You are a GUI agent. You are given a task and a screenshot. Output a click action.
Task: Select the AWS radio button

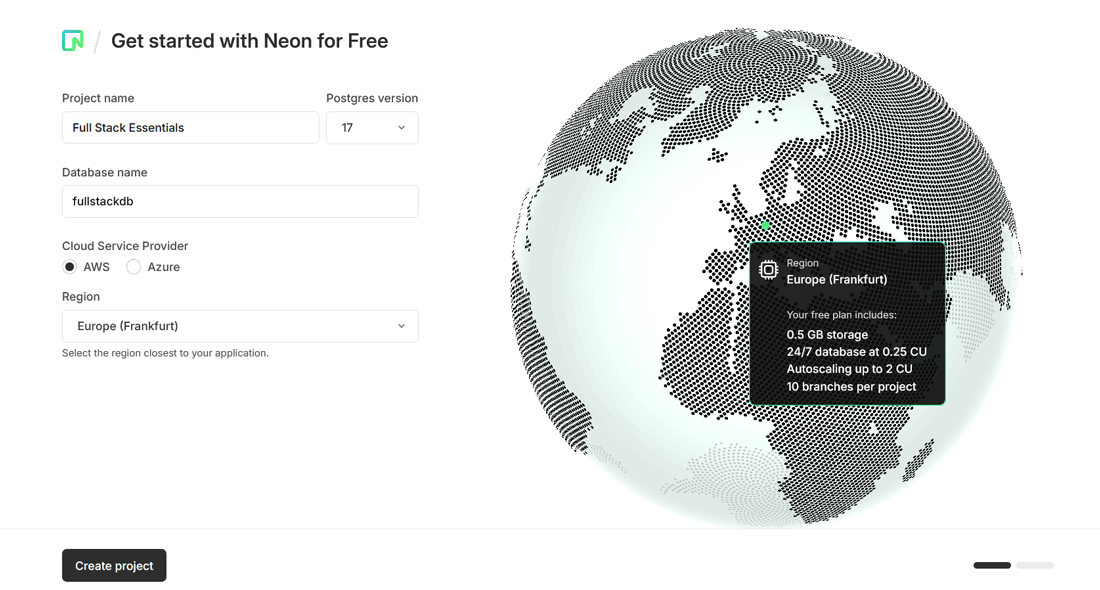(69, 267)
